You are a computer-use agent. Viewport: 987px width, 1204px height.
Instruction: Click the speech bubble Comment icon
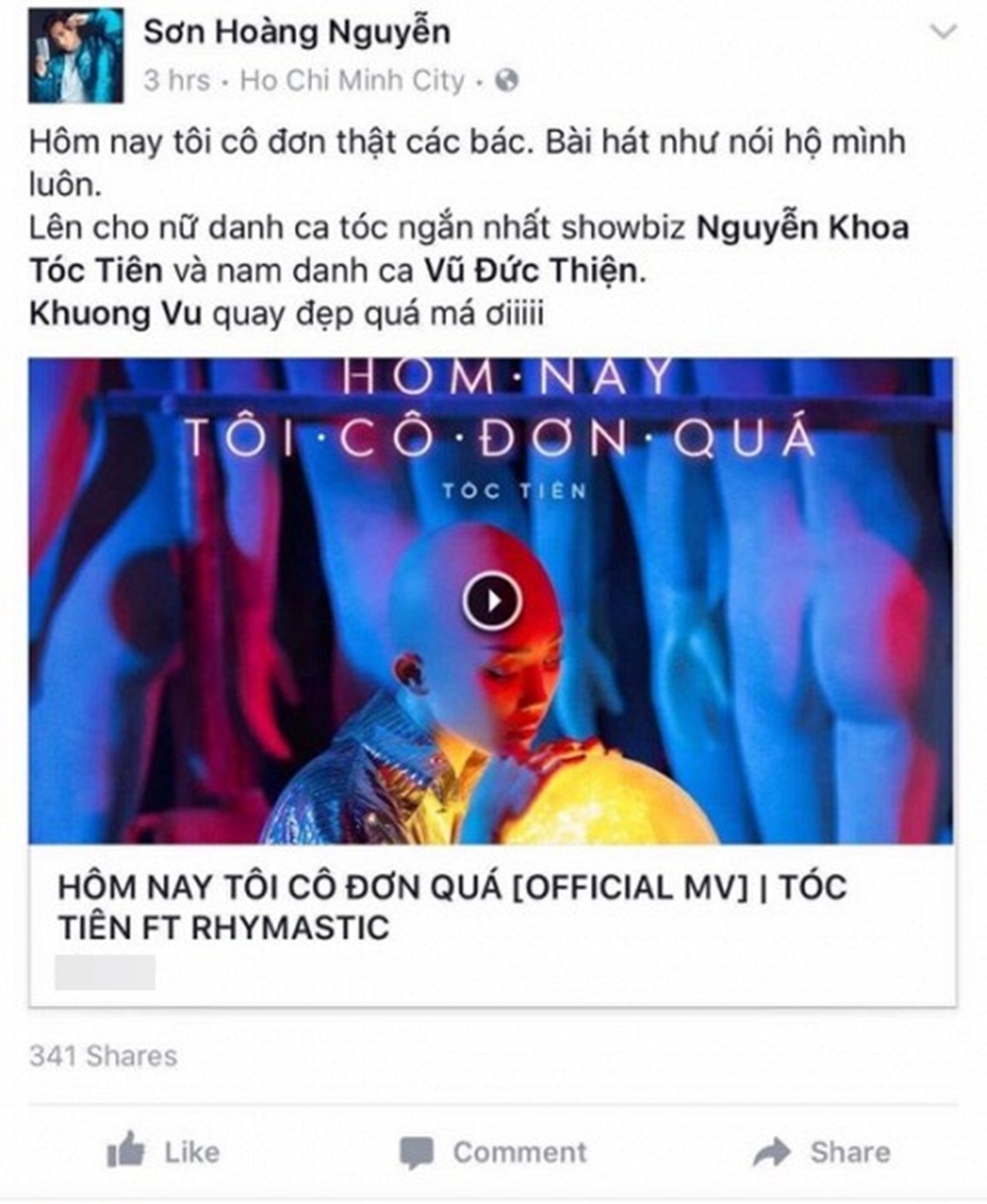click(416, 1153)
